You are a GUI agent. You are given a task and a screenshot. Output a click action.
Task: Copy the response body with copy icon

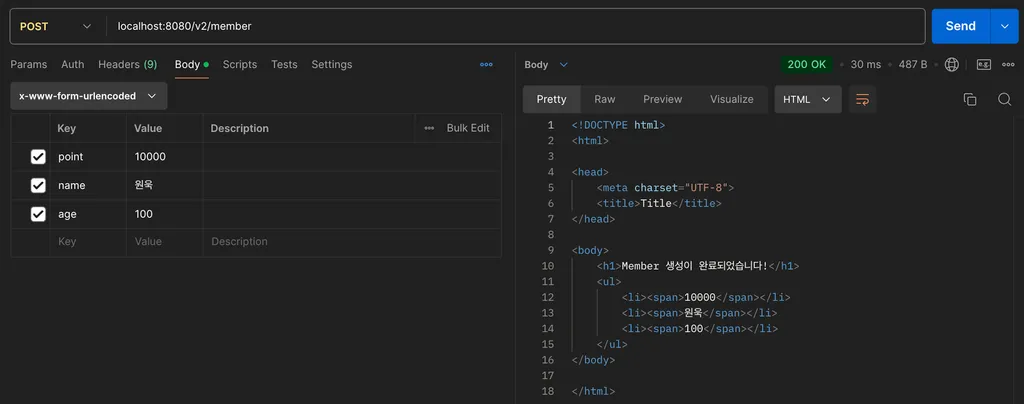point(970,99)
